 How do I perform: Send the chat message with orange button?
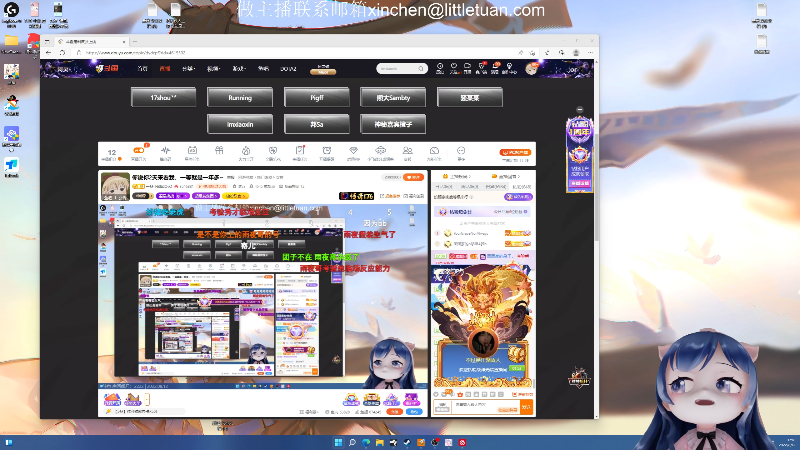[x=526, y=407]
